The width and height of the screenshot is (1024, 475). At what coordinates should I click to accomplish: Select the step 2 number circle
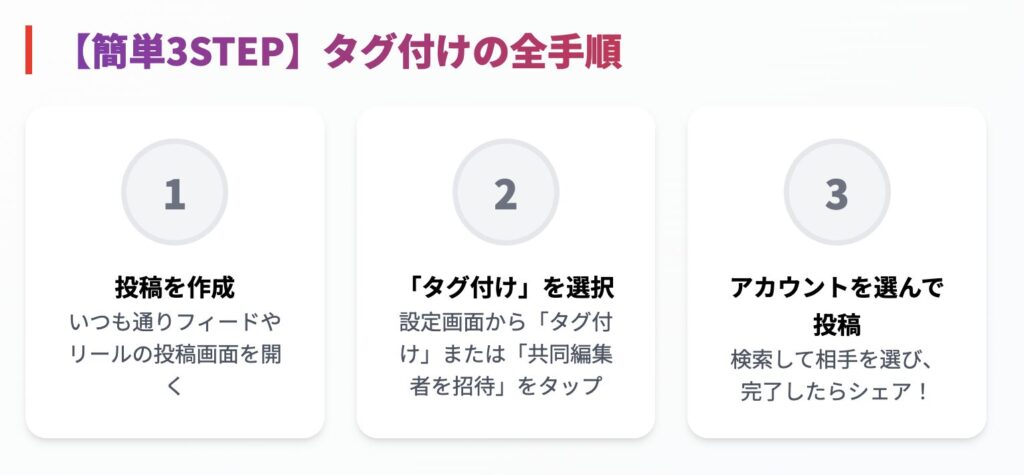coord(505,192)
